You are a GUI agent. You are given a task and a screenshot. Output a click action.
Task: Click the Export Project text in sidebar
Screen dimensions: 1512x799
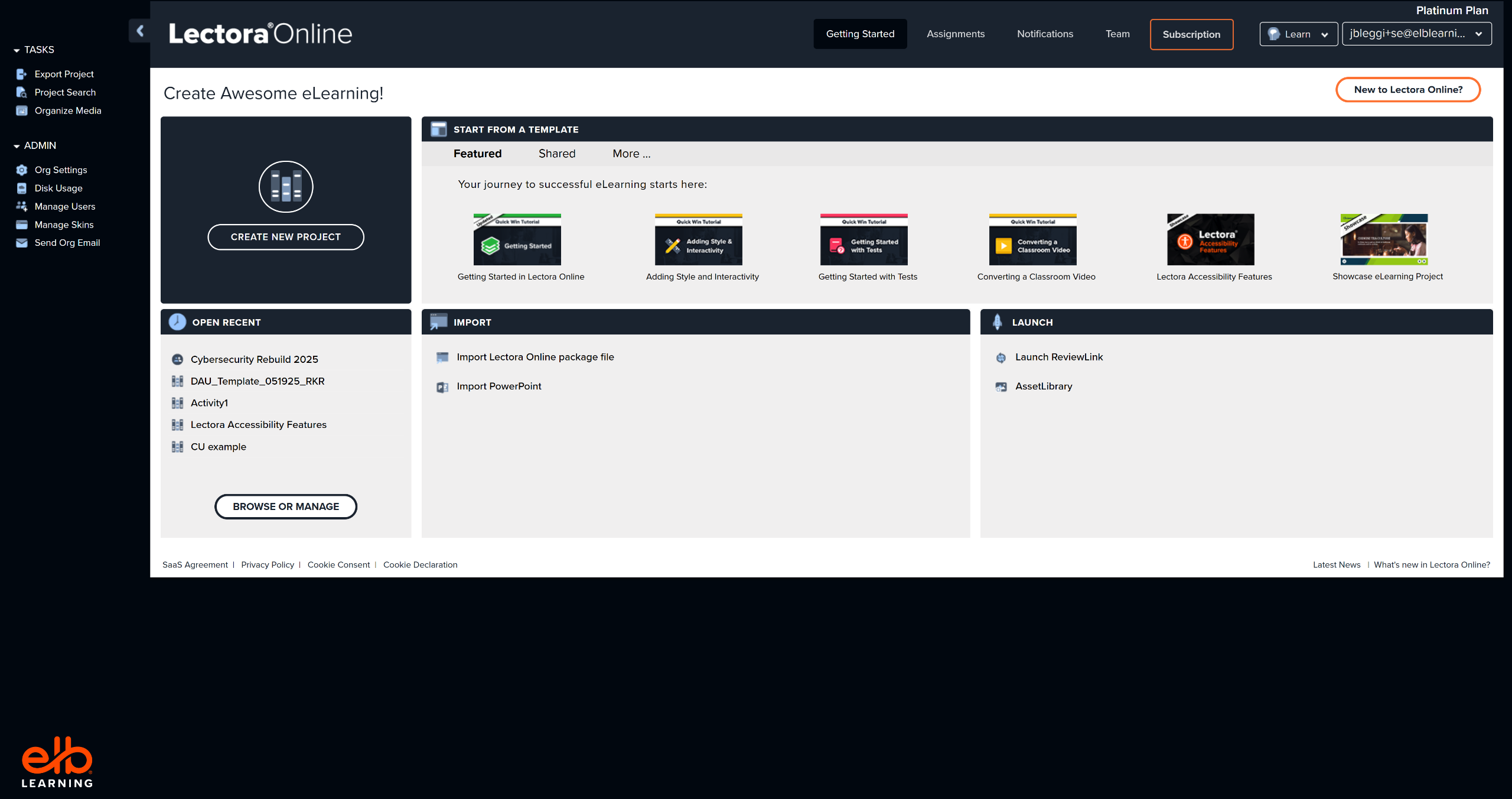click(x=64, y=74)
